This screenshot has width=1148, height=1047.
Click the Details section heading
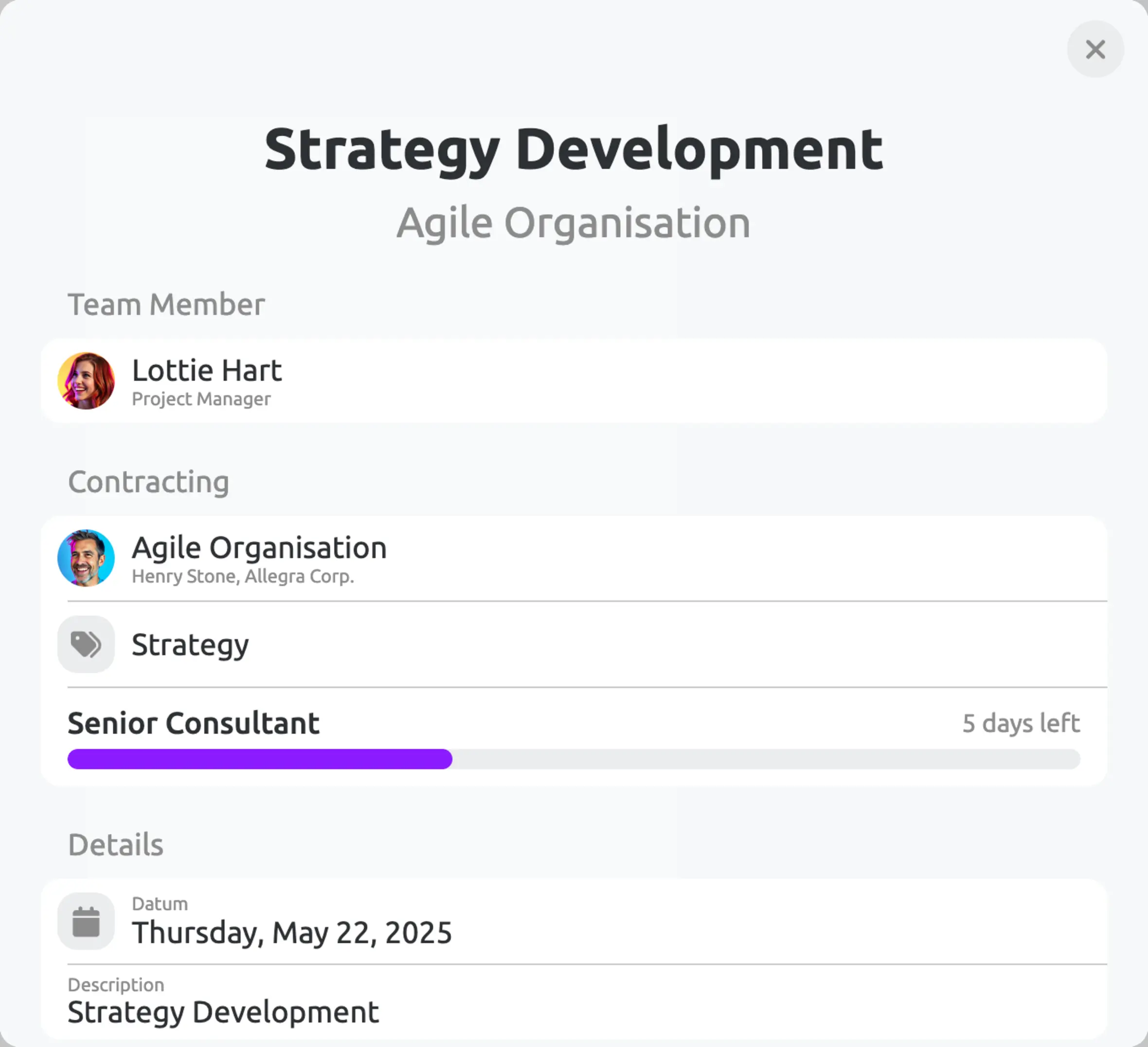coord(116,844)
